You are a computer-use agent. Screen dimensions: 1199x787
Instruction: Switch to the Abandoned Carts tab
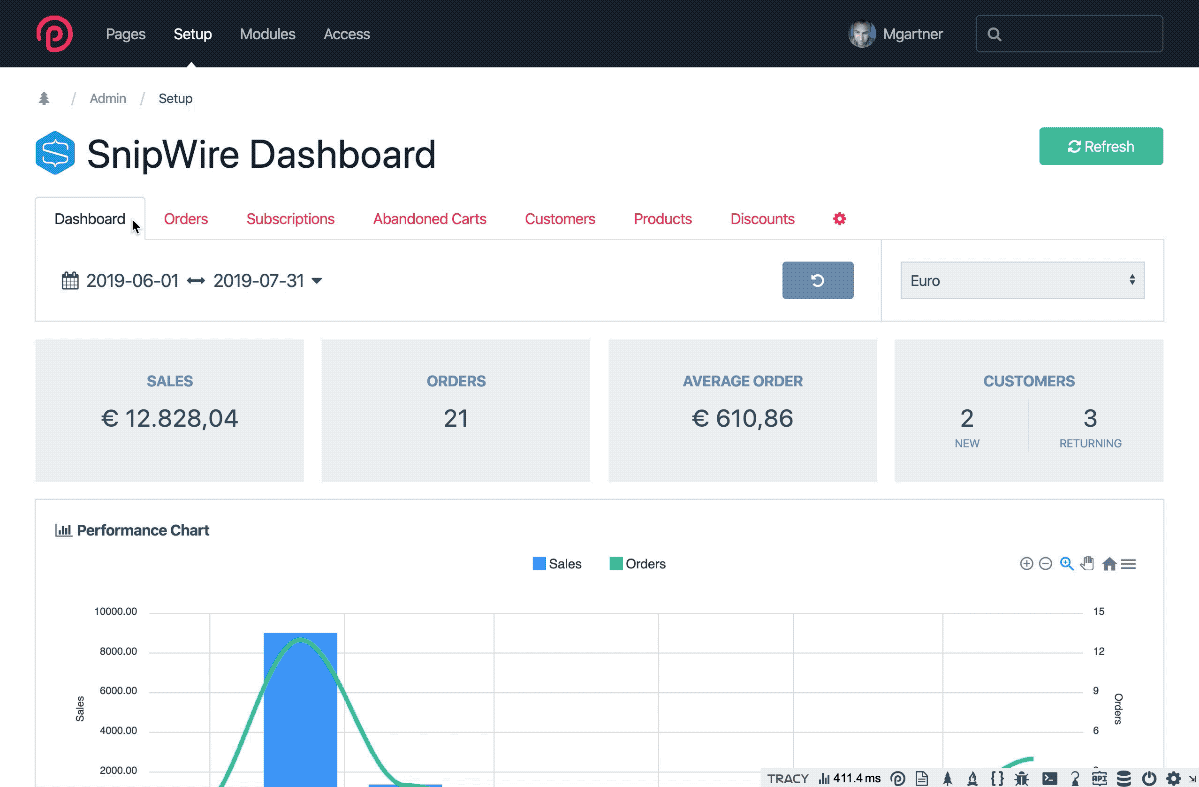coord(430,219)
